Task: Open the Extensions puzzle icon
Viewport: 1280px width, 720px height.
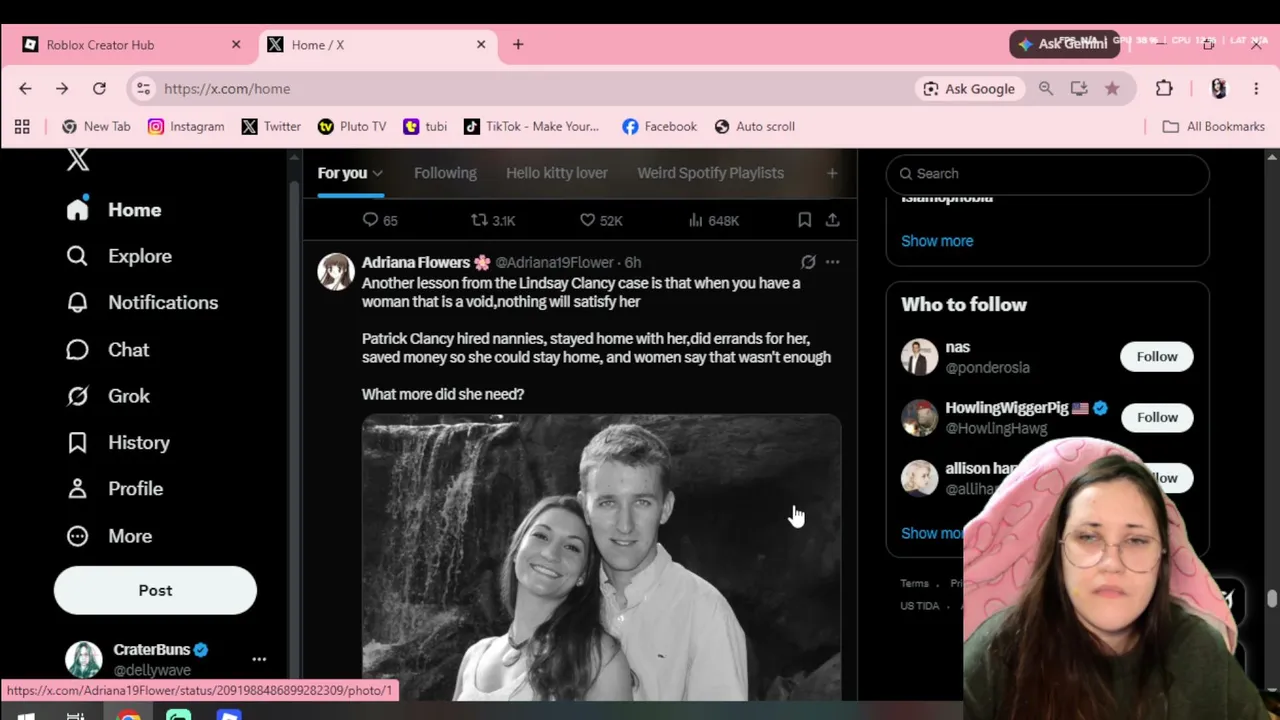Action: 1164,89
